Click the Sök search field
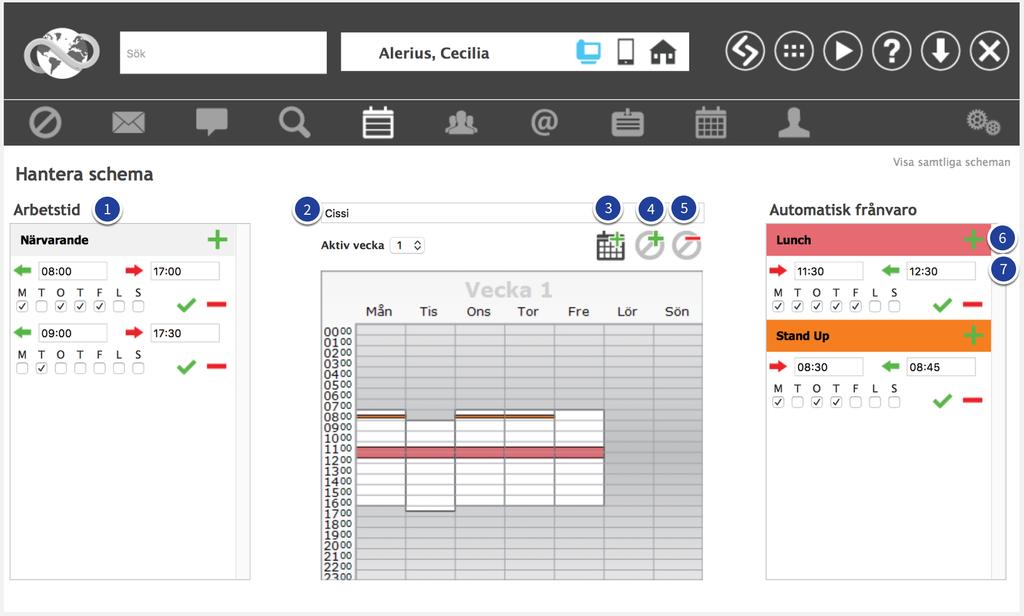This screenshot has width=1024, height=616. (223, 53)
